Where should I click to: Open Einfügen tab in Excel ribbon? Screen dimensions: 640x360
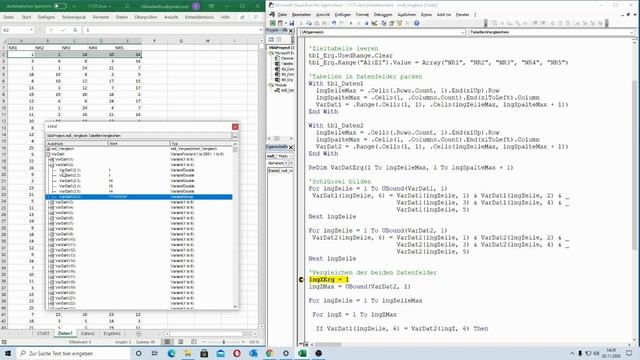coord(46,17)
